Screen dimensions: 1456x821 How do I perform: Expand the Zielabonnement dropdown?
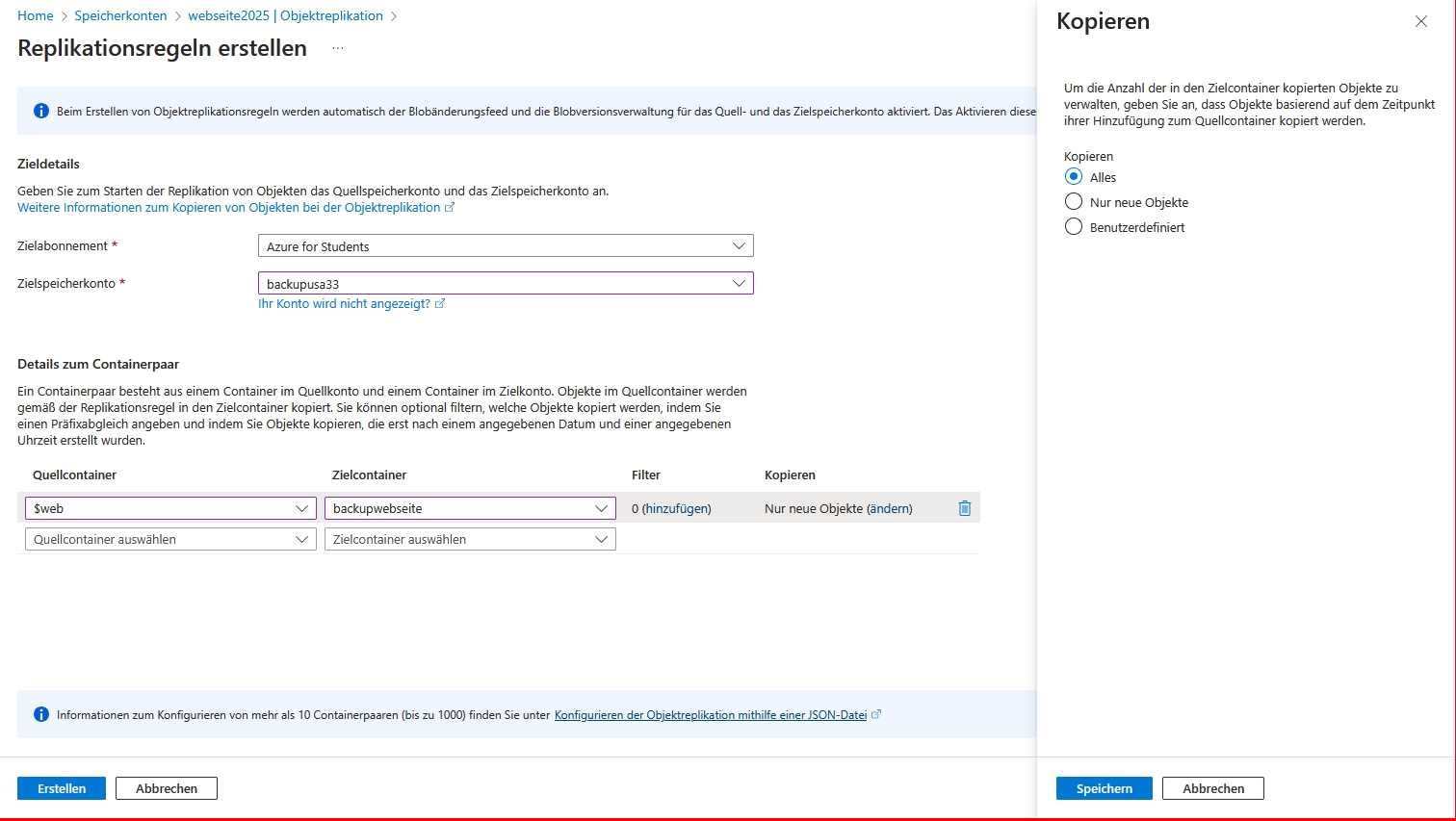pyautogui.click(x=506, y=246)
